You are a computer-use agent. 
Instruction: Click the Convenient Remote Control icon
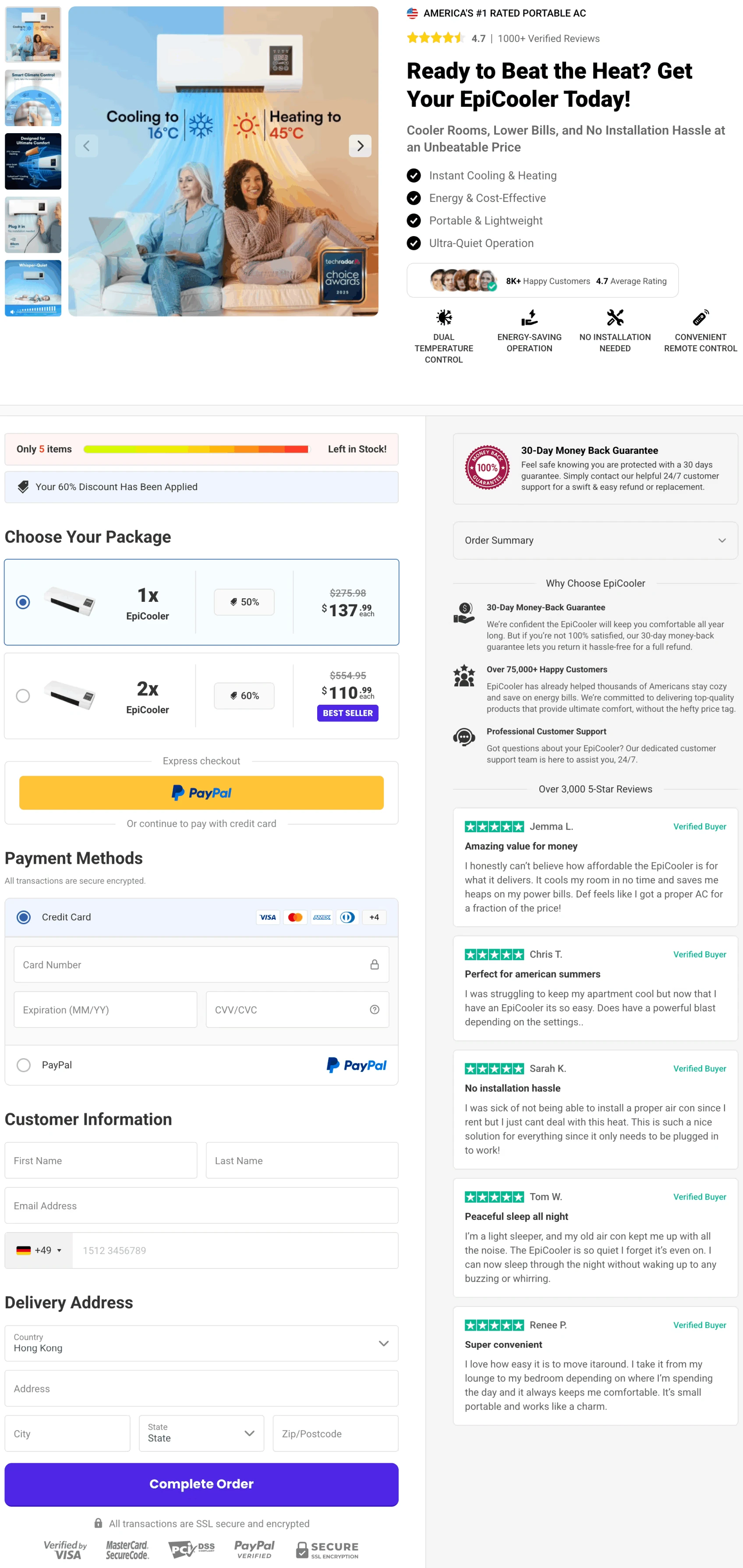click(701, 317)
